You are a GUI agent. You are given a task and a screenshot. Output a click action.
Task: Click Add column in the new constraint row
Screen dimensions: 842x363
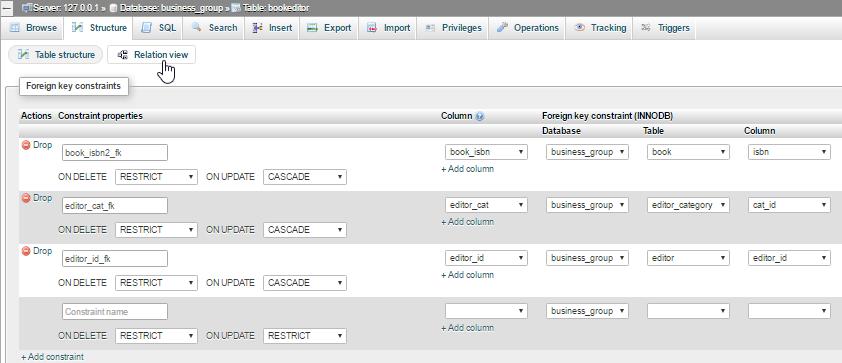click(468, 328)
